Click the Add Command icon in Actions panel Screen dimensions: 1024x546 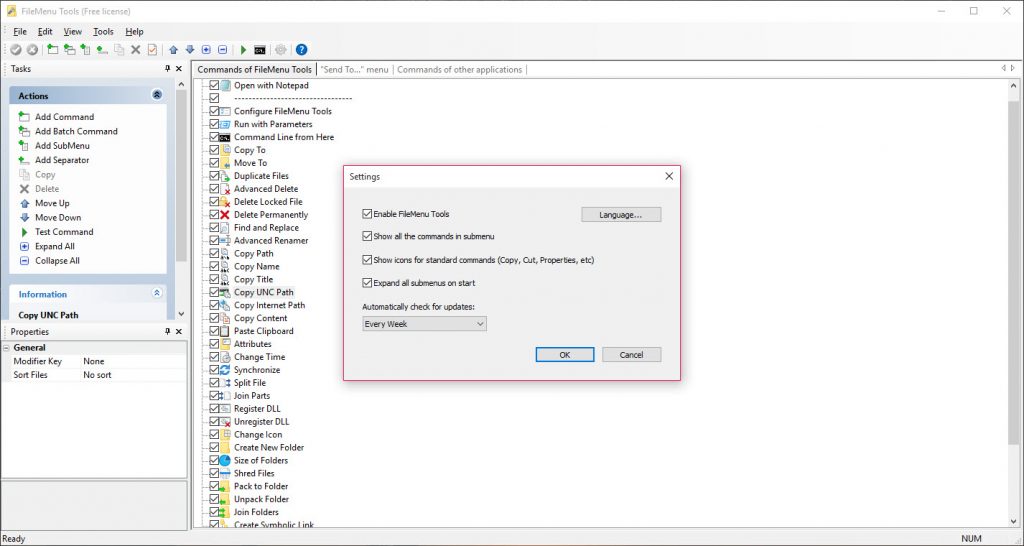point(24,116)
